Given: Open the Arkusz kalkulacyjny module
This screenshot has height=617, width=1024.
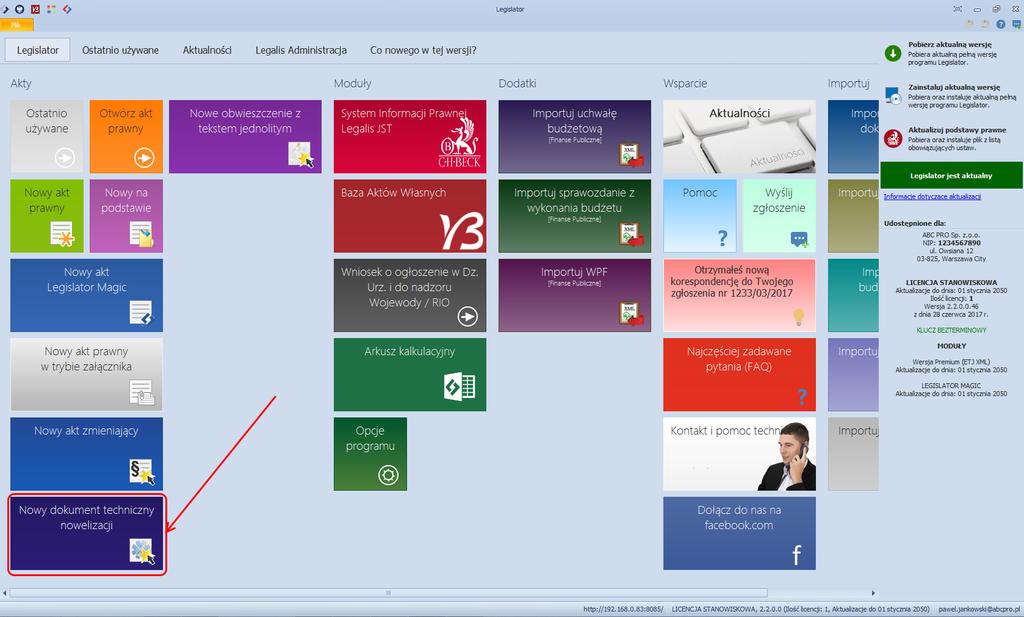Looking at the screenshot, I should pyautogui.click(x=410, y=375).
